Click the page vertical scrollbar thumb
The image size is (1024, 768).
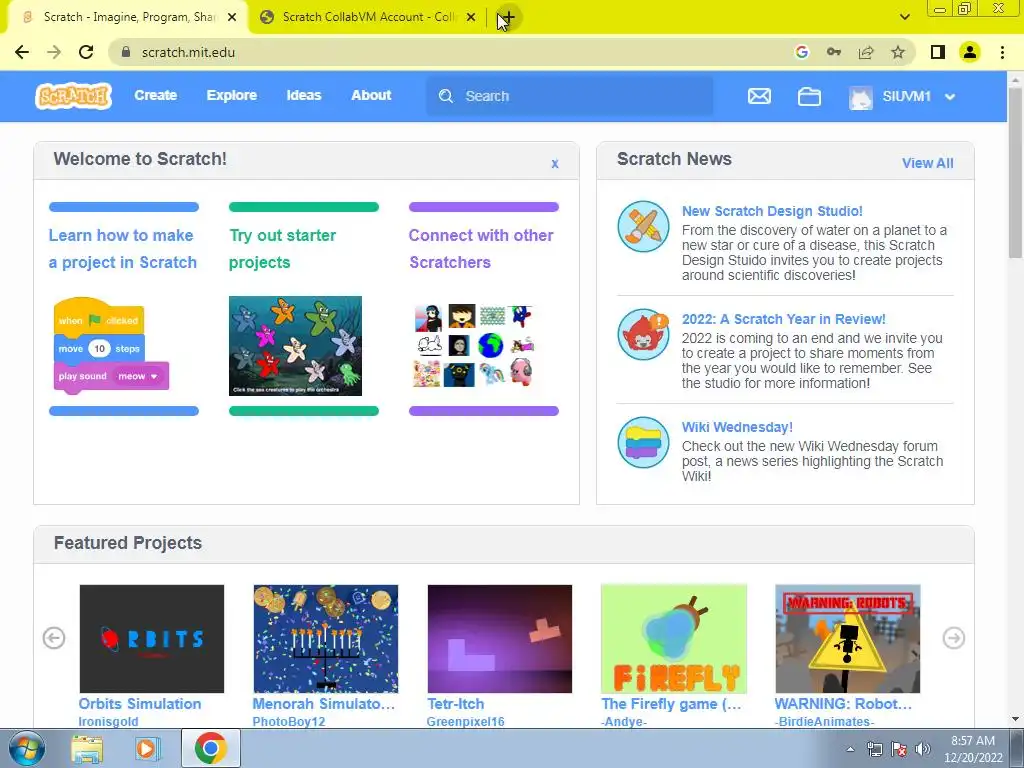[1015, 173]
